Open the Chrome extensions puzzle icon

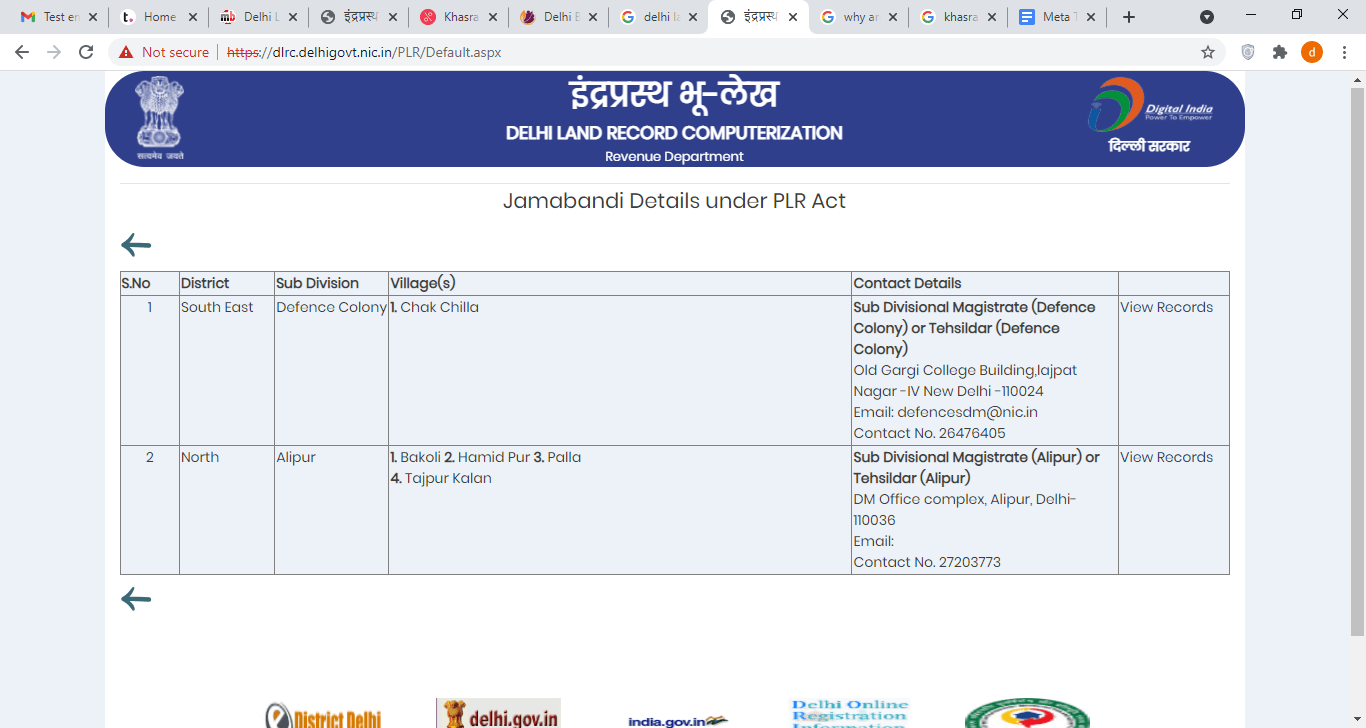(x=1280, y=52)
